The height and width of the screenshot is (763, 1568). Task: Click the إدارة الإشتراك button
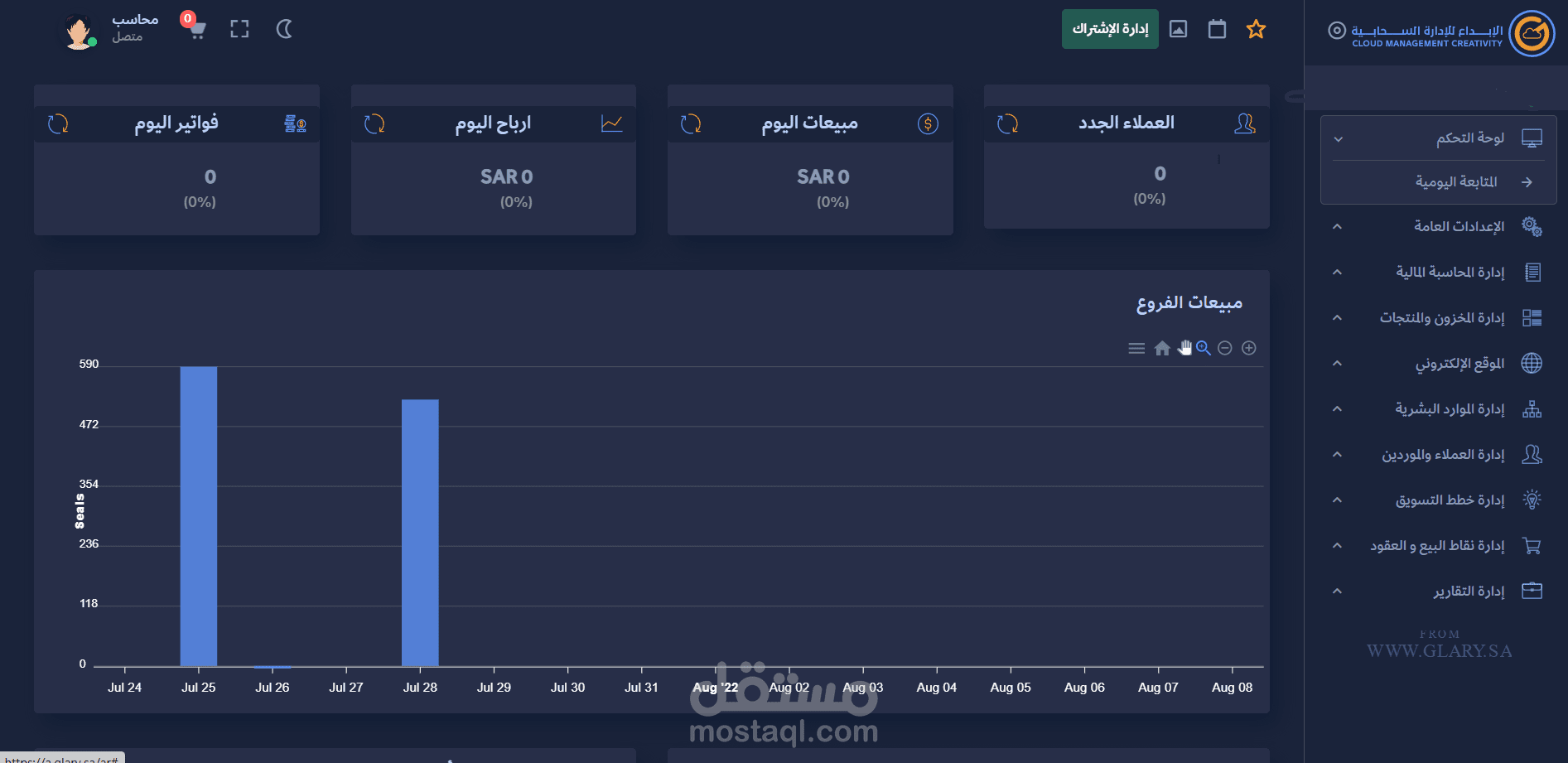tap(1110, 28)
